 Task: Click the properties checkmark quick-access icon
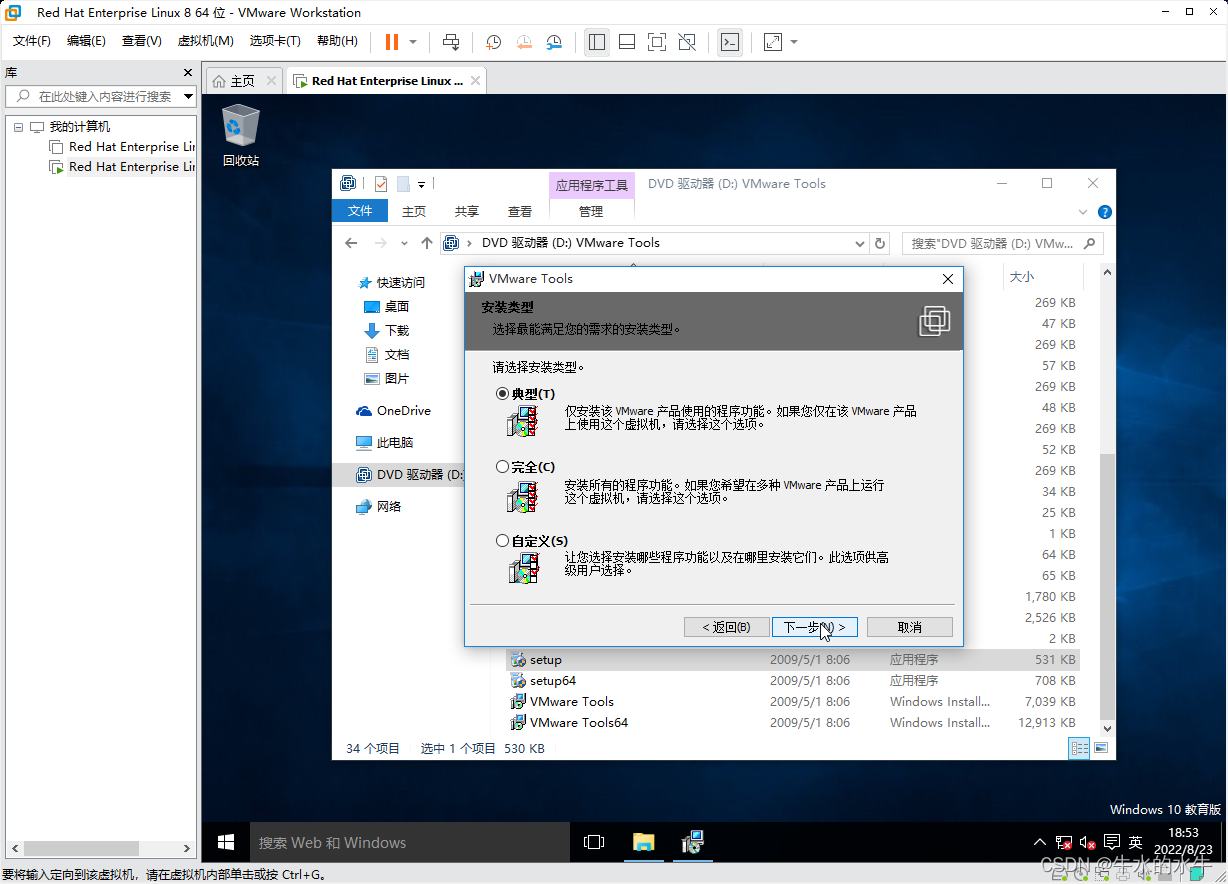381,184
